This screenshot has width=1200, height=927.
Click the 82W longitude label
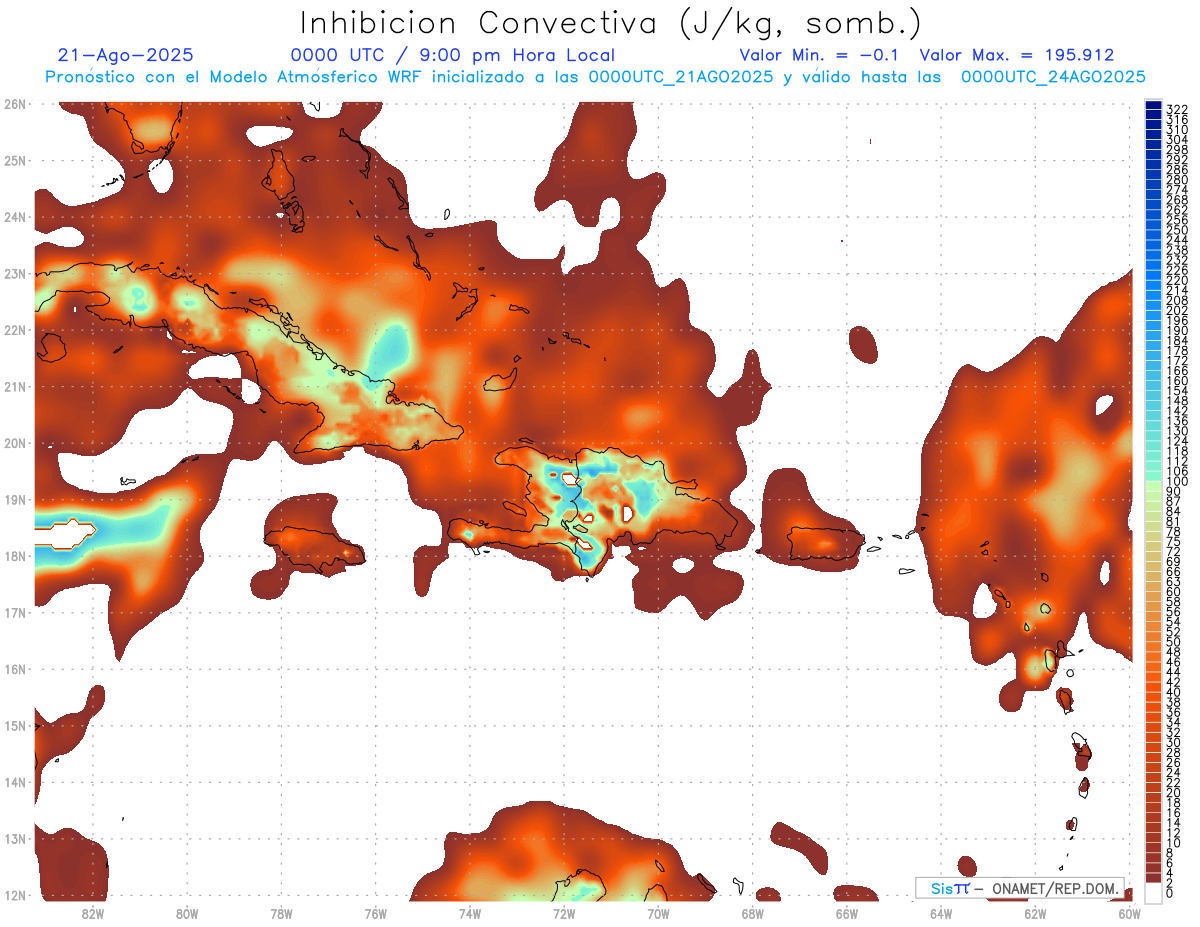(92, 913)
